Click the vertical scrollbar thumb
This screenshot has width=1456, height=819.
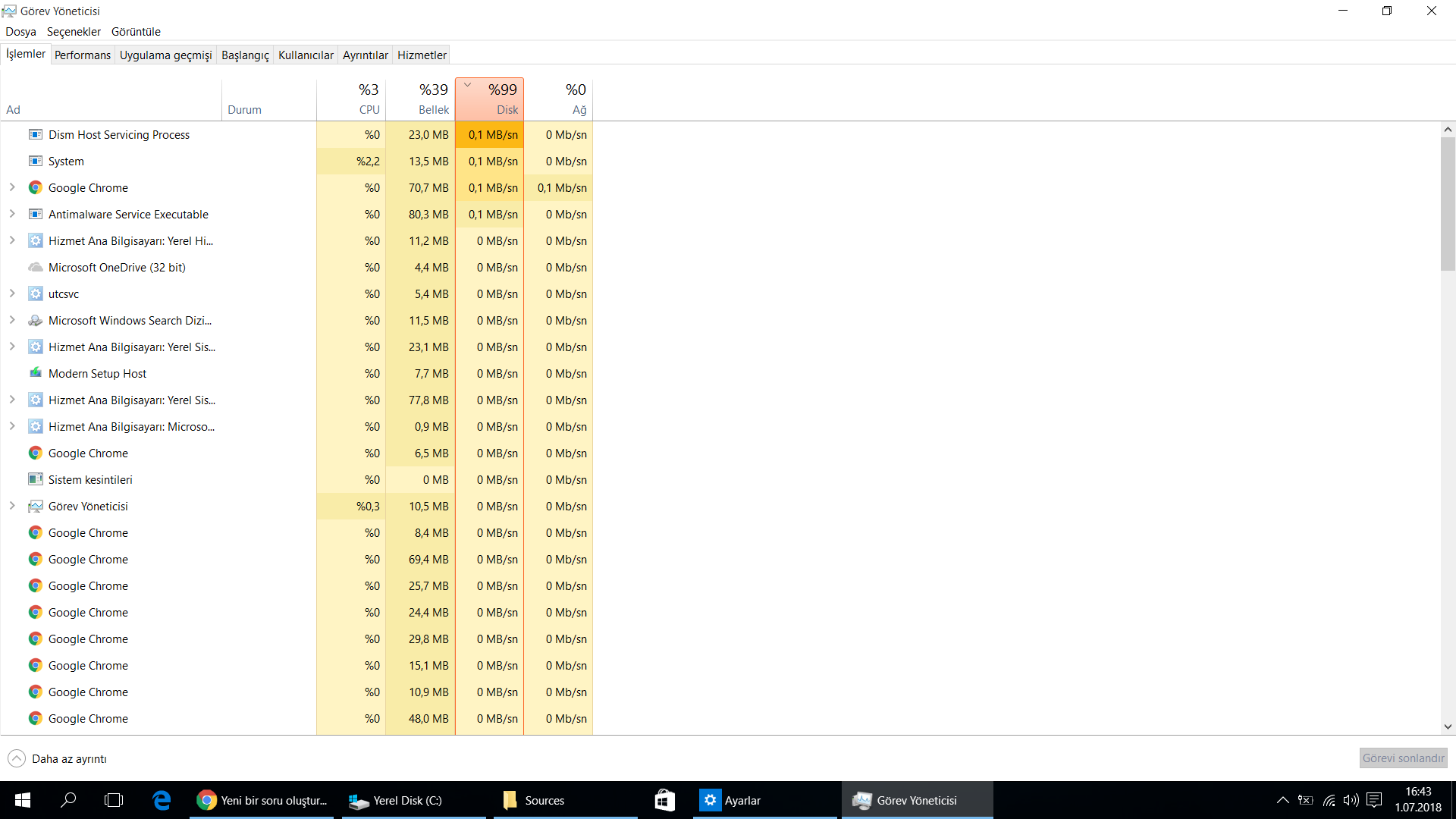1448,203
